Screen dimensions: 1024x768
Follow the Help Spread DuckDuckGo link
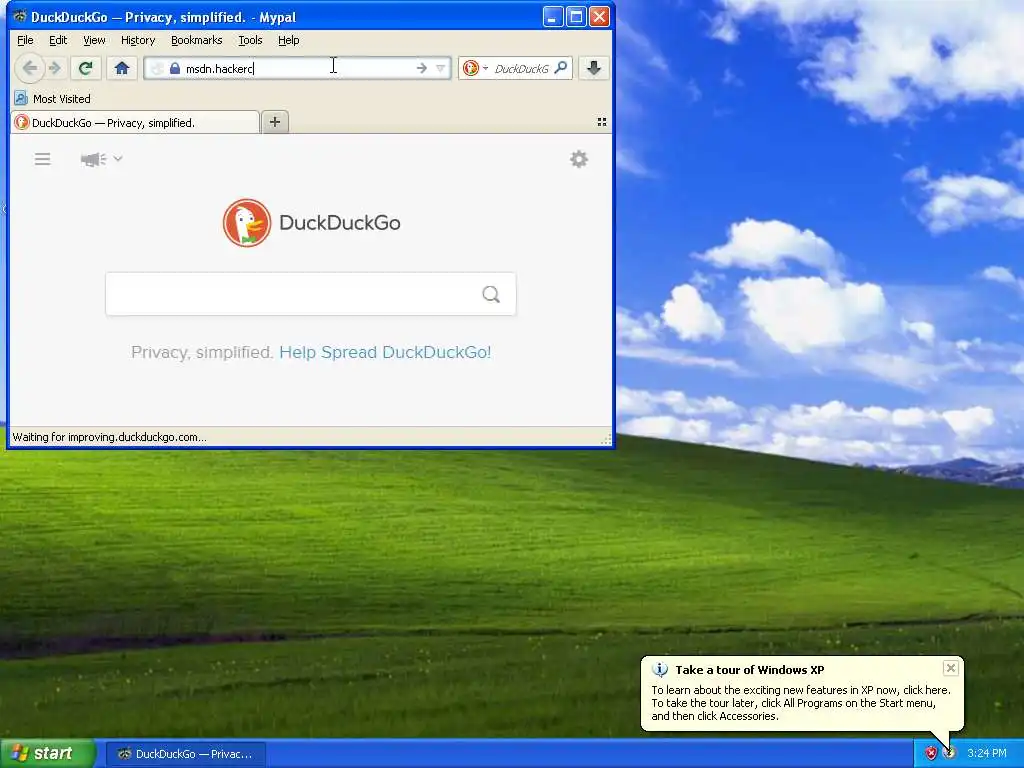tap(385, 353)
